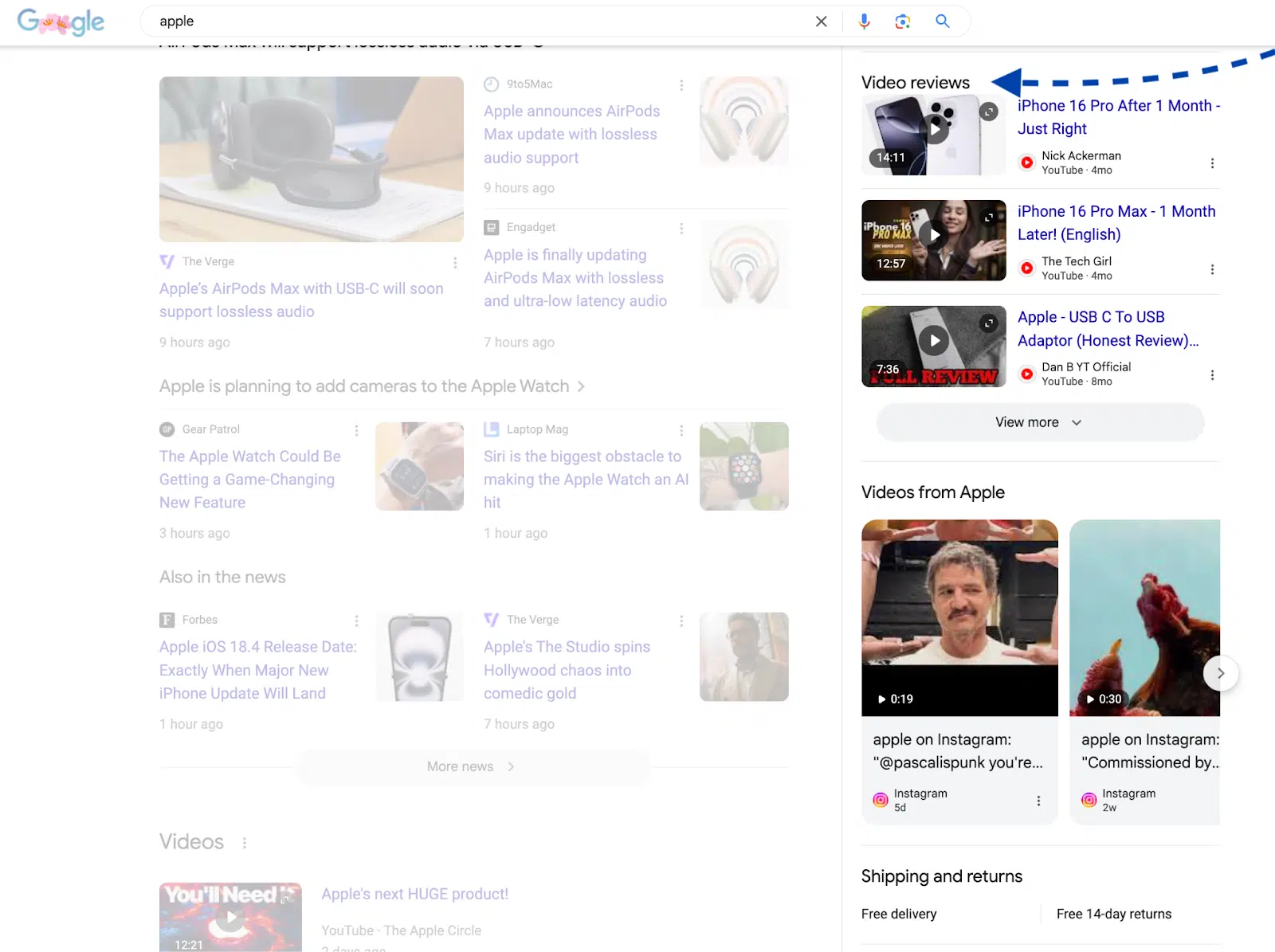Open options menu for The Verge AirPods Max article
Screen dimensions: 1275x952
455,262
